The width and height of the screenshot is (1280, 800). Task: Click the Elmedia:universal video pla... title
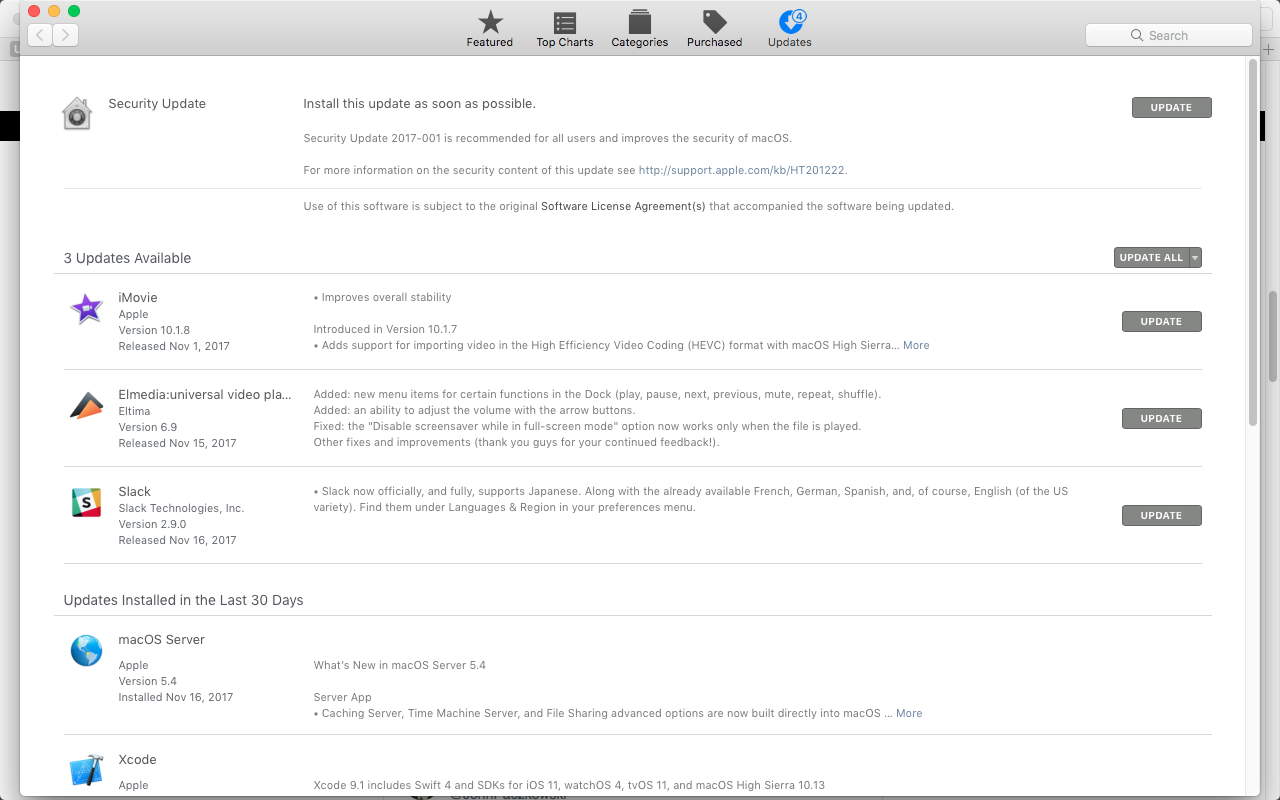click(205, 394)
